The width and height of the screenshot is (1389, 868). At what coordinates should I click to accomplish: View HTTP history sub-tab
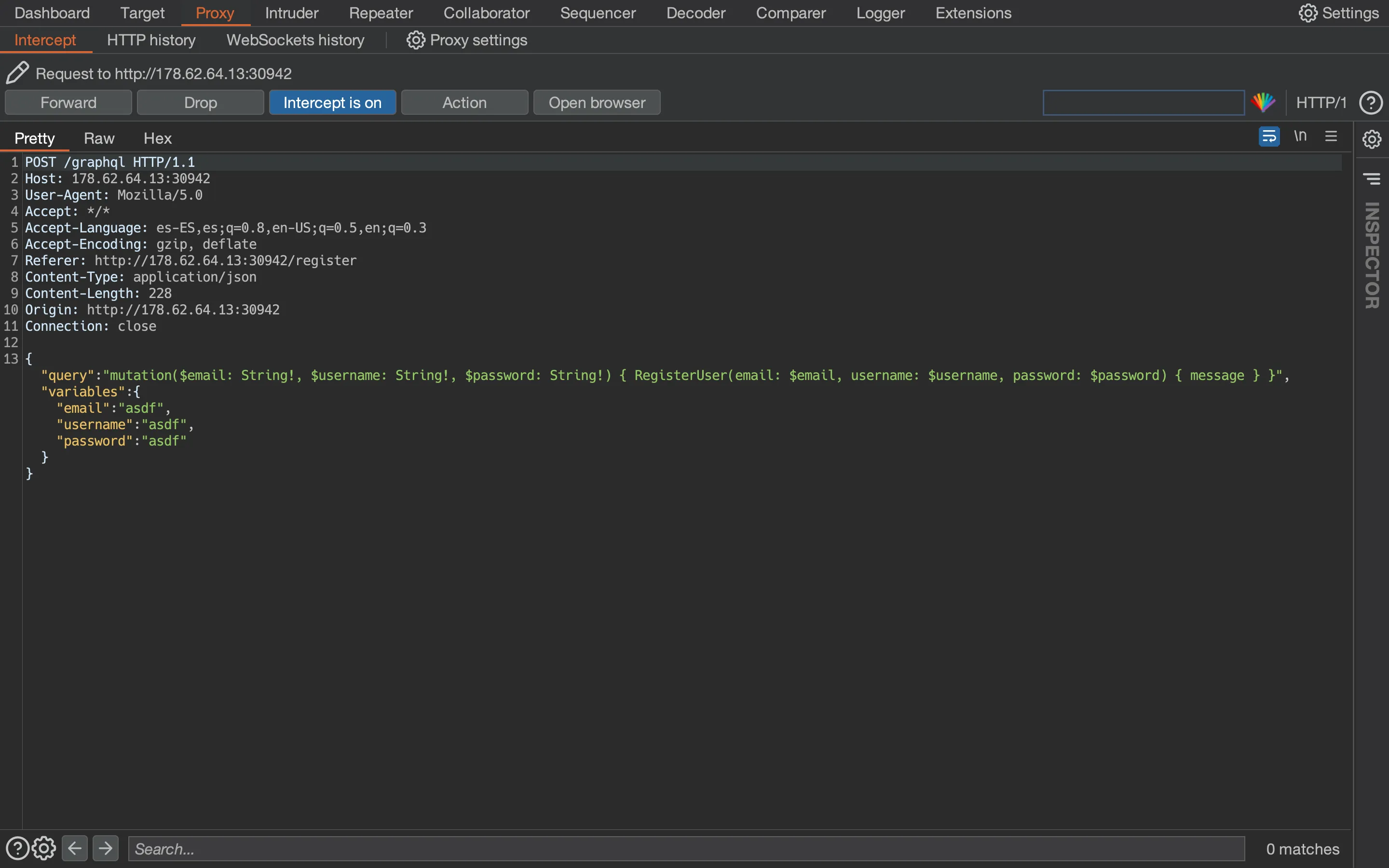151,40
